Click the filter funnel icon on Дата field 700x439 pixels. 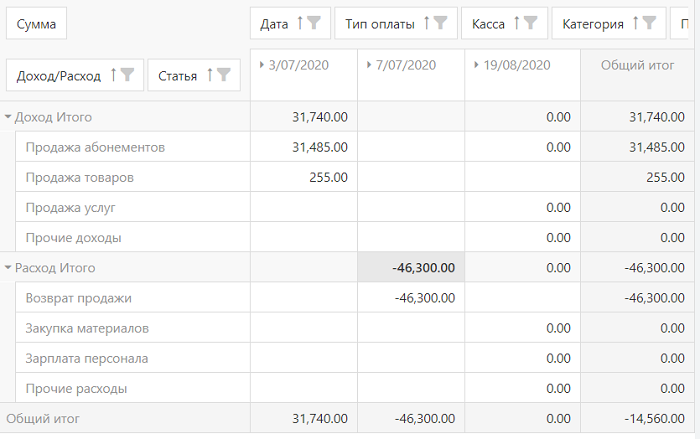click(x=314, y=23)
